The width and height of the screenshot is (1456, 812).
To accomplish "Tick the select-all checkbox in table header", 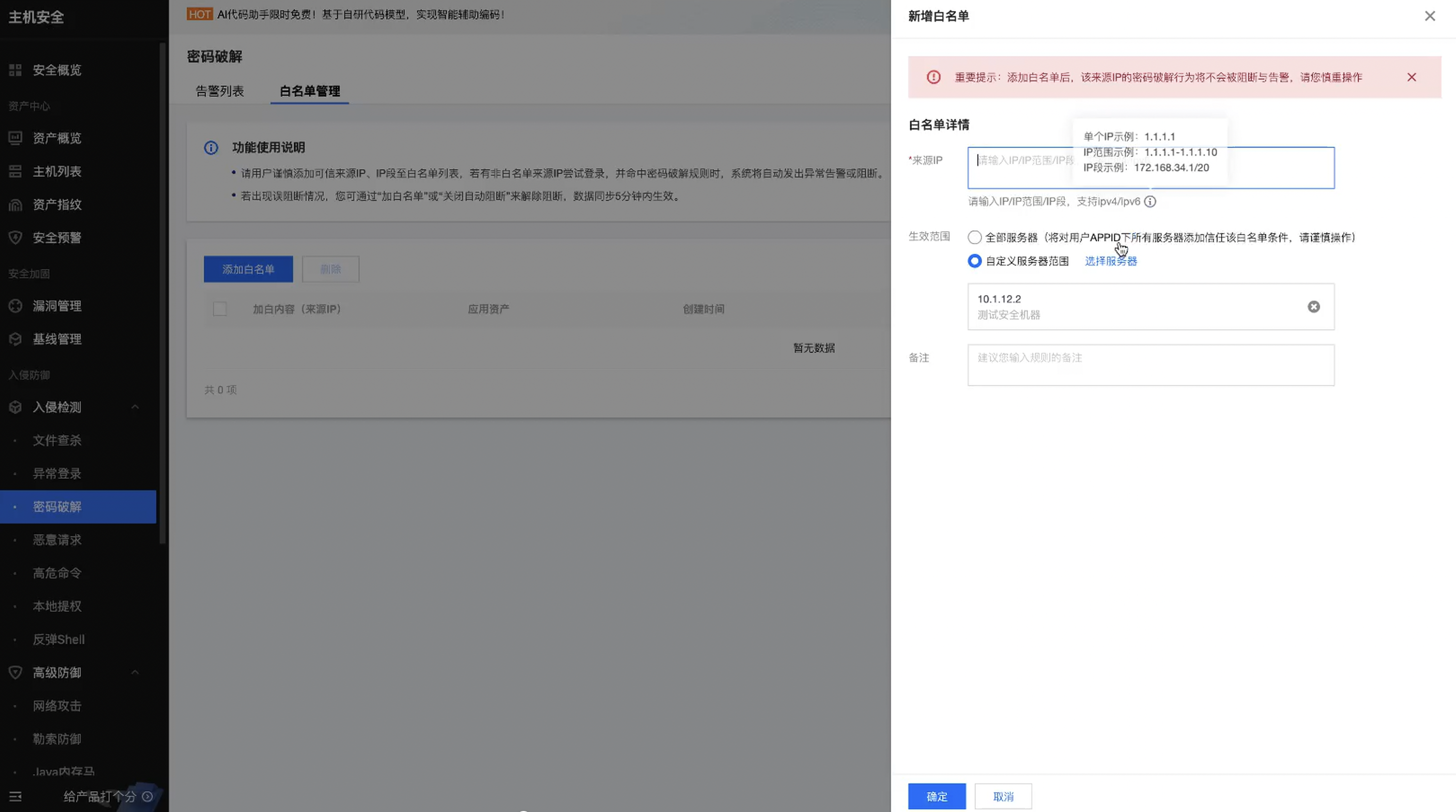I will pyautogui.click(x=219, y=309).
